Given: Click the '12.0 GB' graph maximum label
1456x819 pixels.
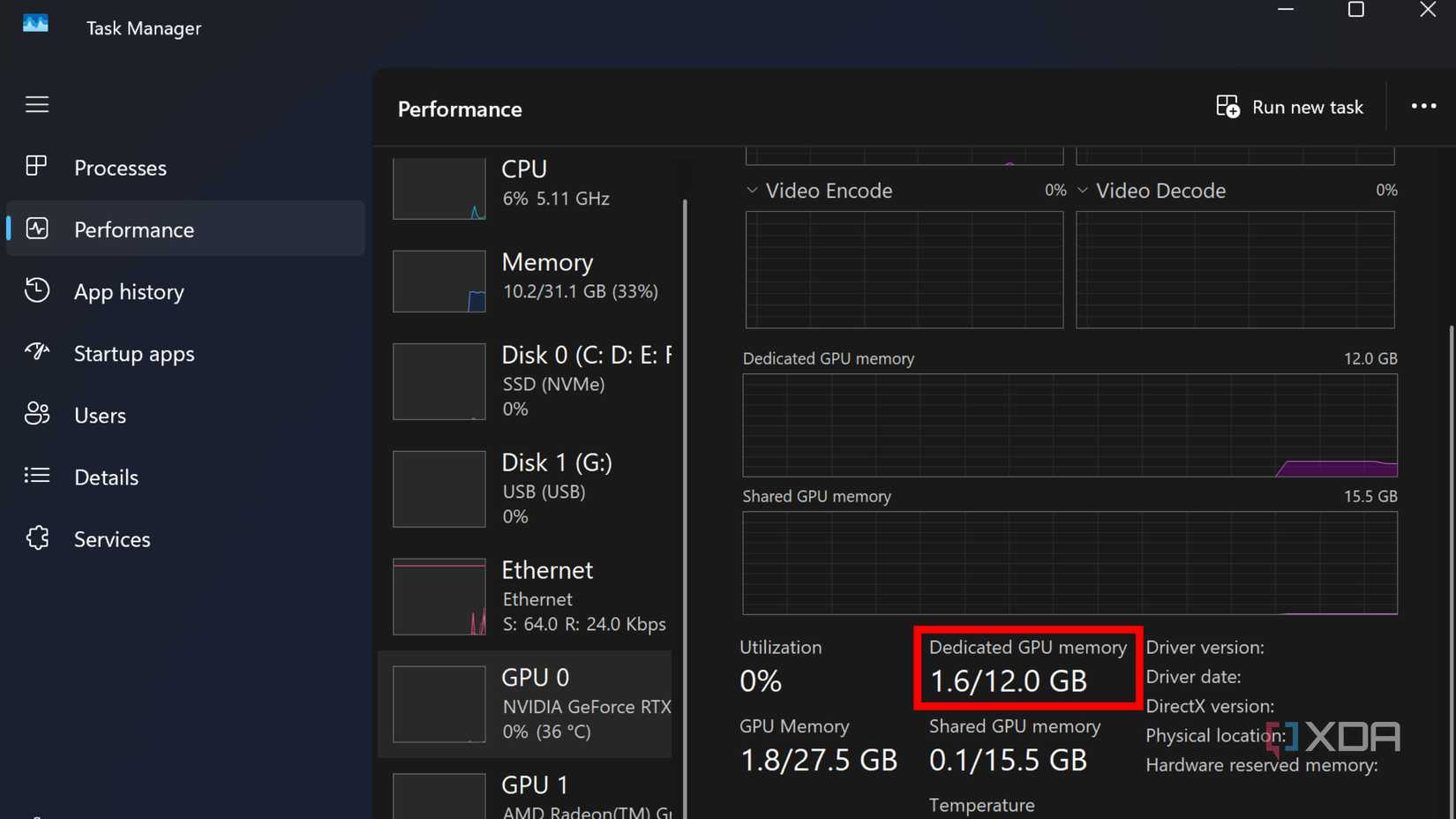Looking at the screenshot, I should (1370, 358).
